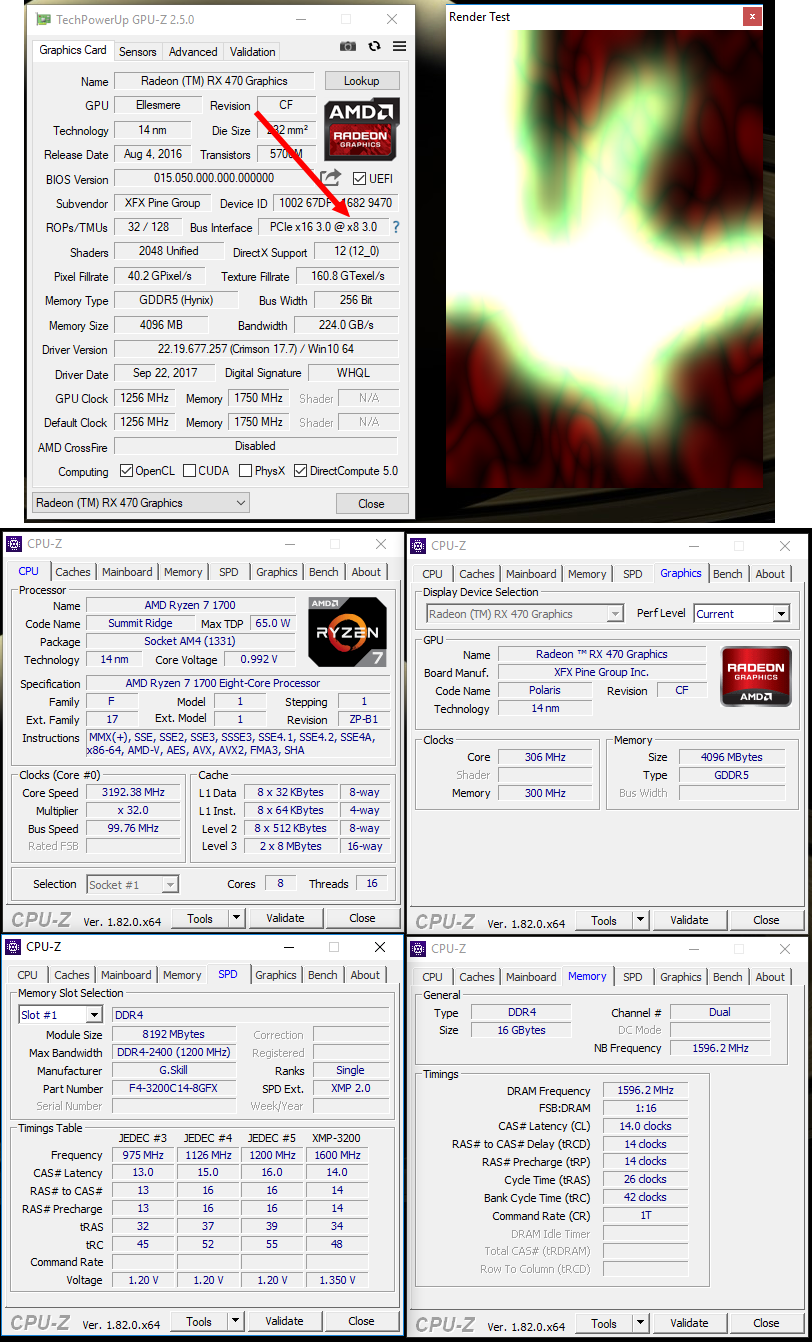This screenshot has width=812, height=1342.
Task: Open the Bench tab in CPU-Z SPD window
Action: [323, 975]
